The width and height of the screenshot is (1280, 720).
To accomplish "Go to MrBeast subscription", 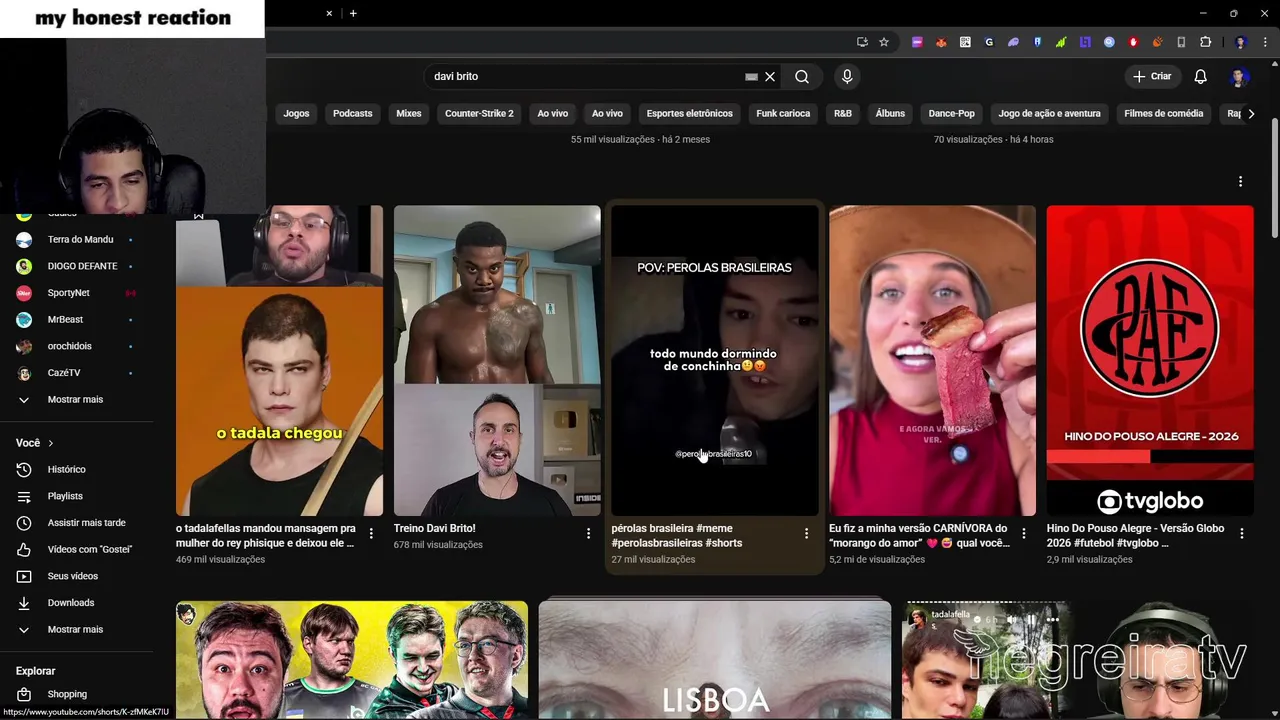I will 77,320.
